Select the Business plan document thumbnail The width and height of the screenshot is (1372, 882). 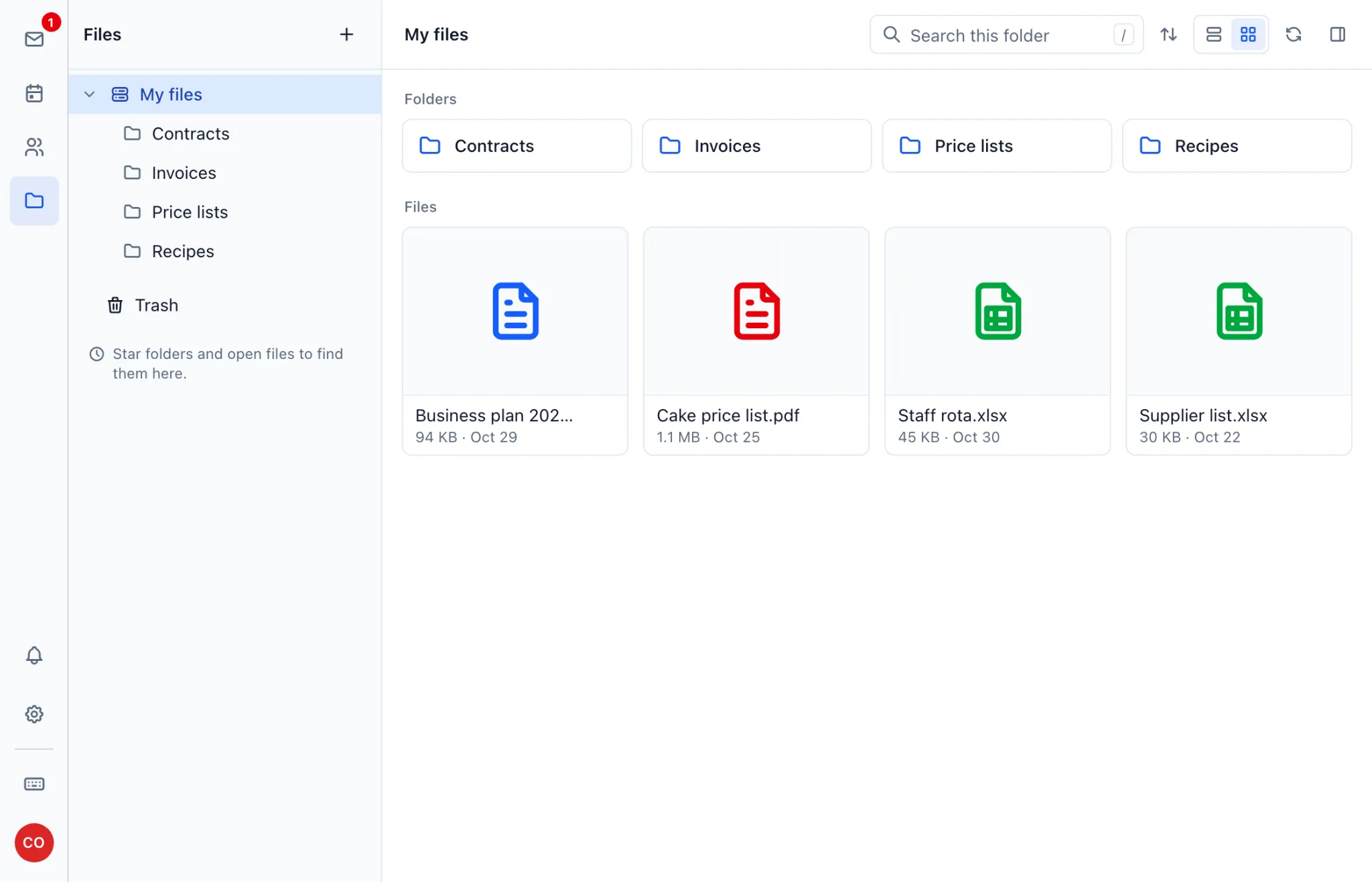pyautogui.click(x=515, y=311)
